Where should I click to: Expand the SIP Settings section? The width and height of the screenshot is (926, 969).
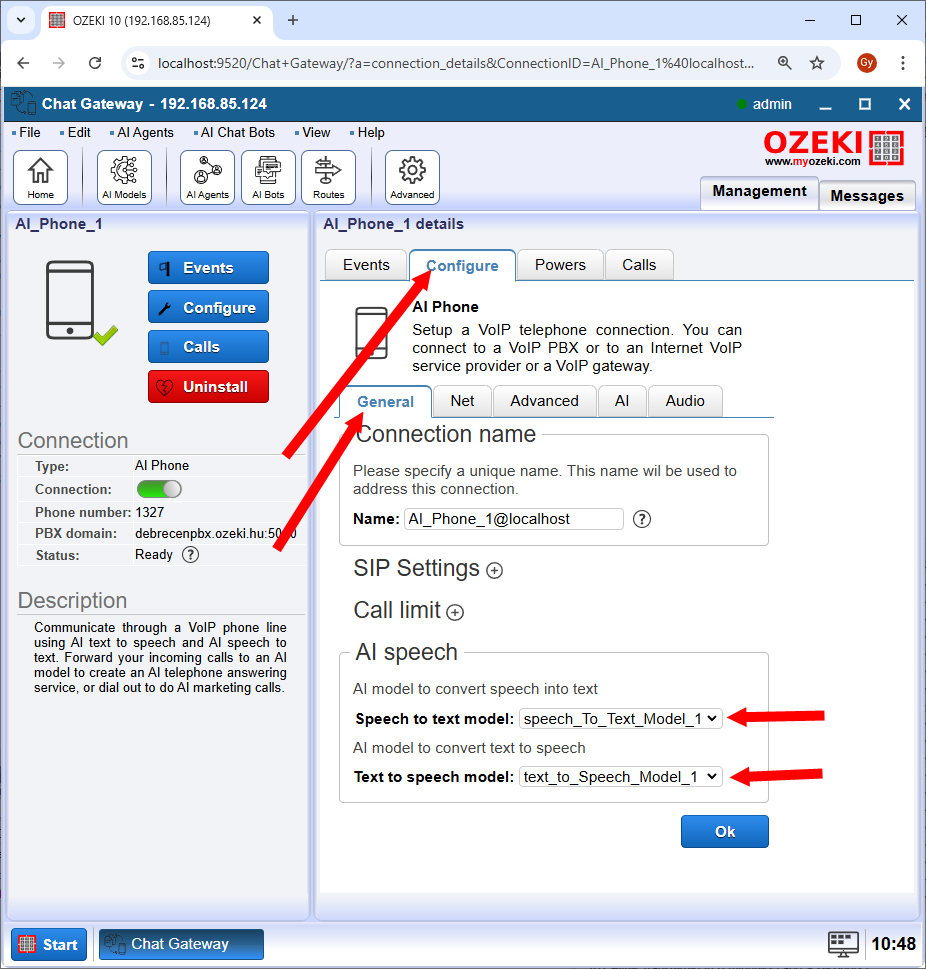pos(495,570)
